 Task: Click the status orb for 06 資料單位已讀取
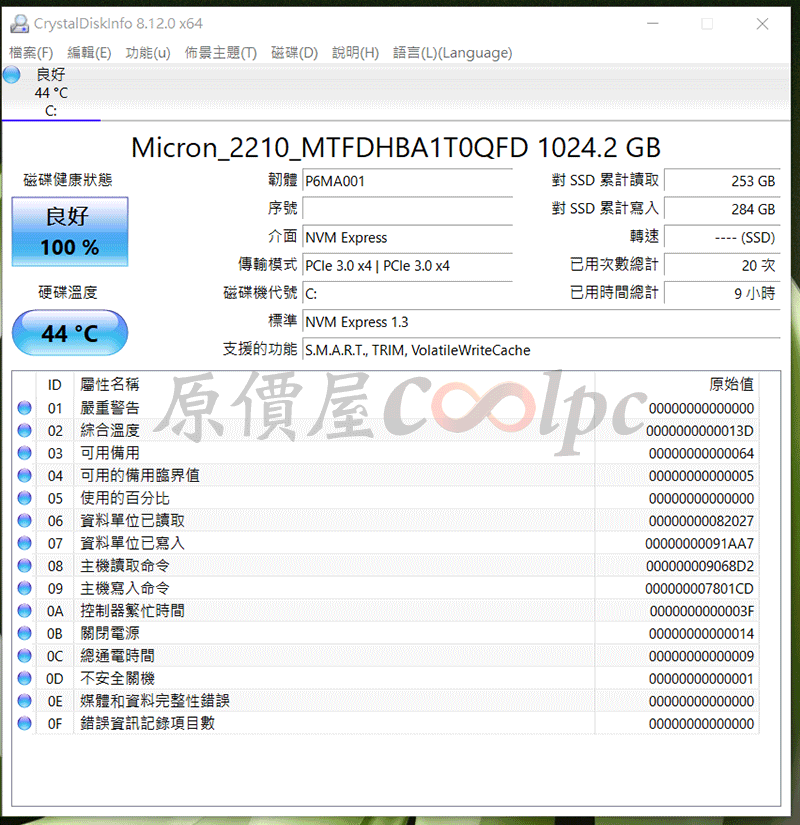click(24, 520)
